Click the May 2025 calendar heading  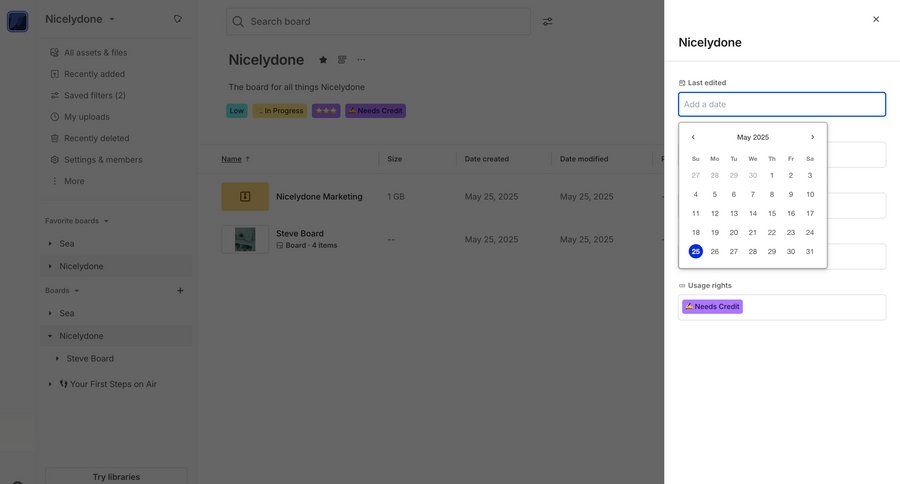point(752,137)
